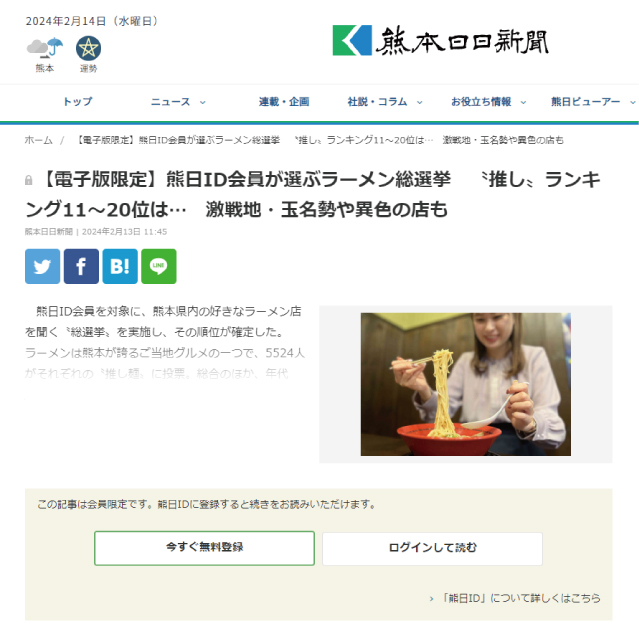Bookmark the article with Hatena B!
This screenshot has height=627, width=639.
120,266
